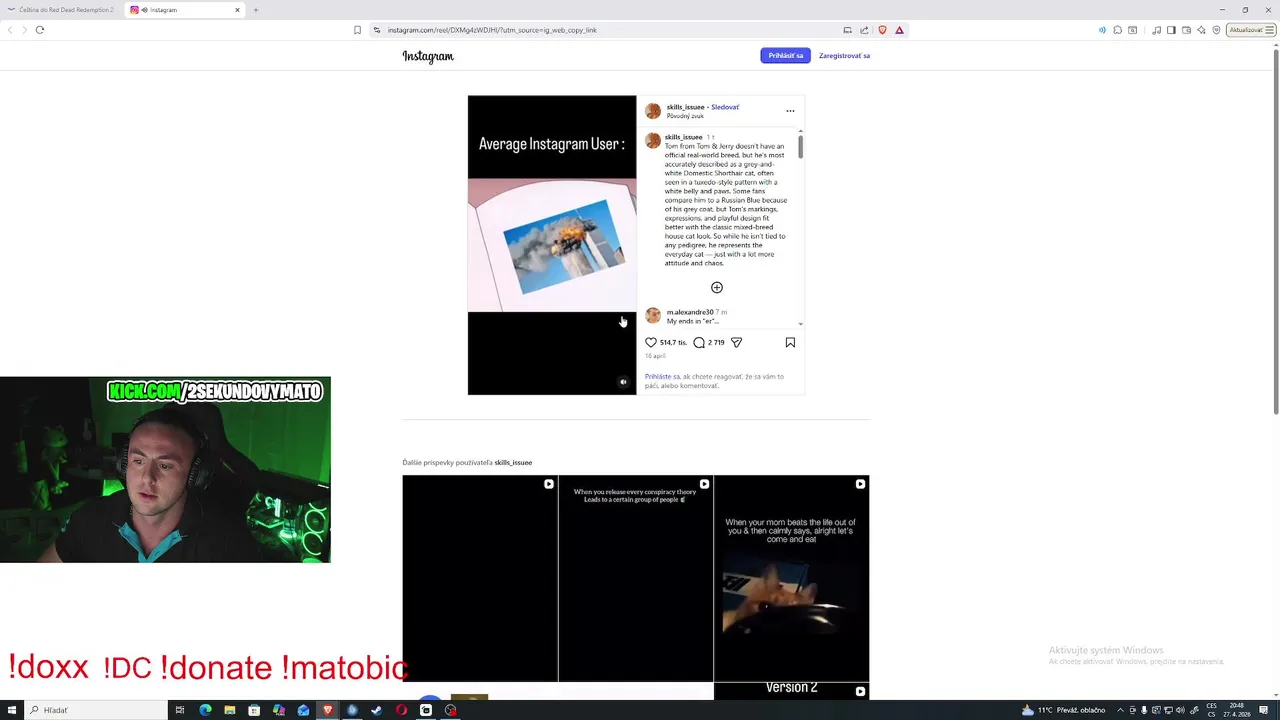
Task: Go forward in browser history
Action: pyautogui.click(x=24, y=30)
